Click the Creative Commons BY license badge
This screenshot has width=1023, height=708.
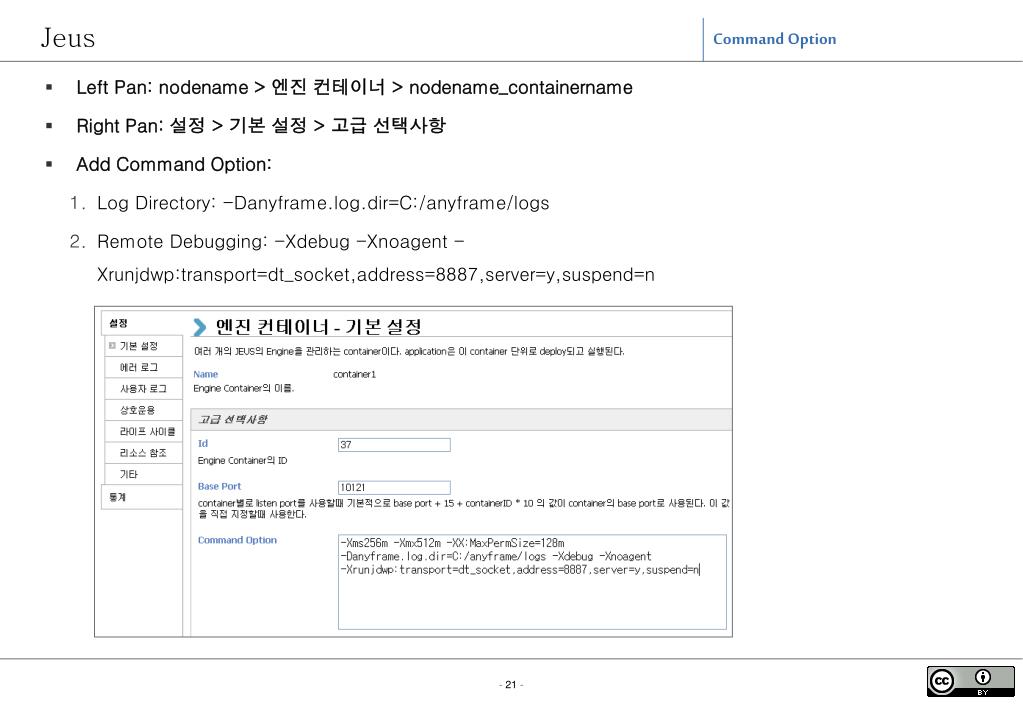pos(970,681)
